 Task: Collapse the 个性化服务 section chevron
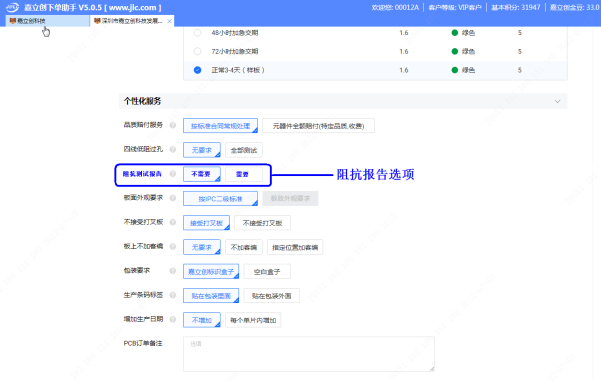557,102
